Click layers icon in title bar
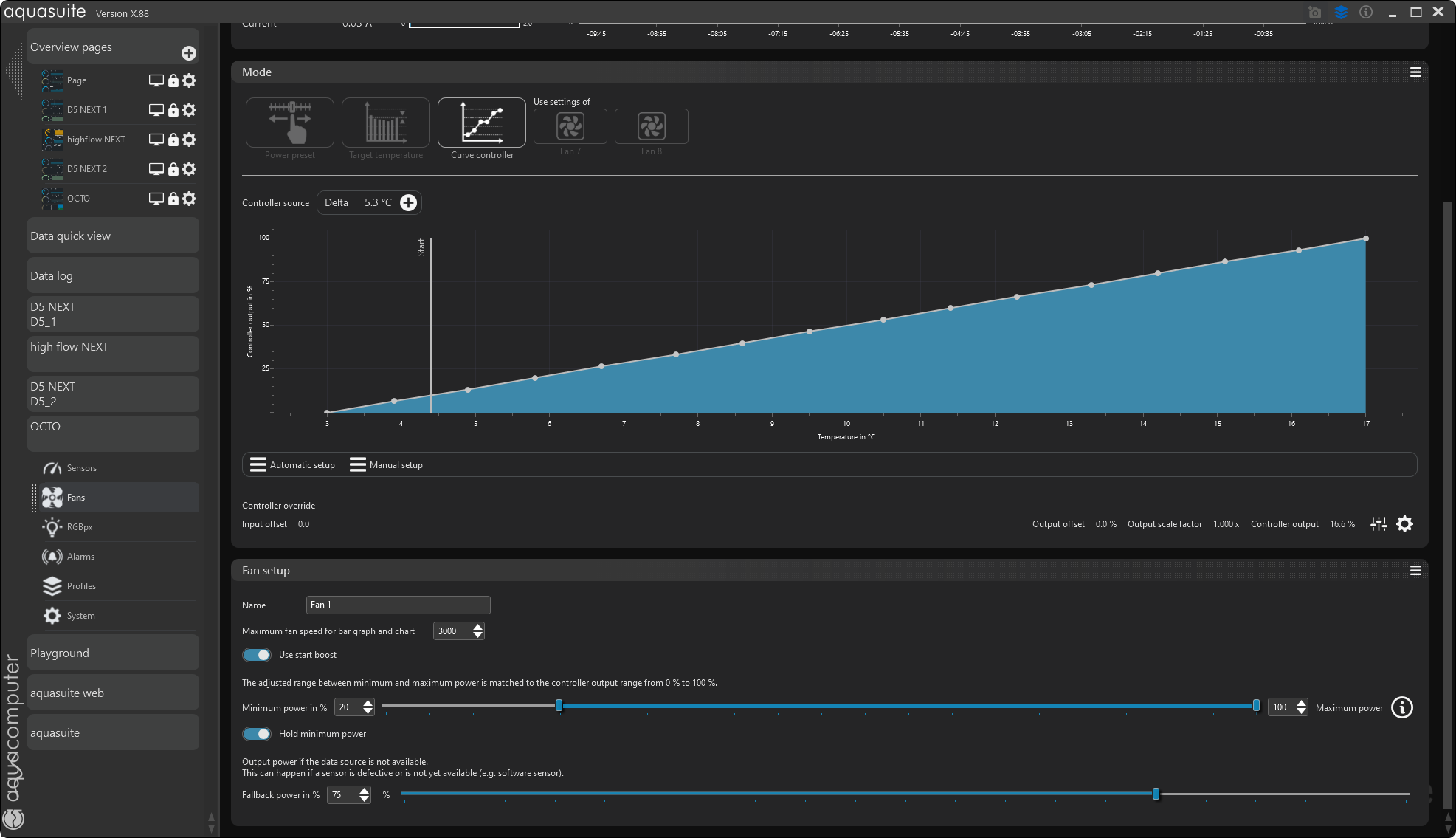 point(1341,13)
